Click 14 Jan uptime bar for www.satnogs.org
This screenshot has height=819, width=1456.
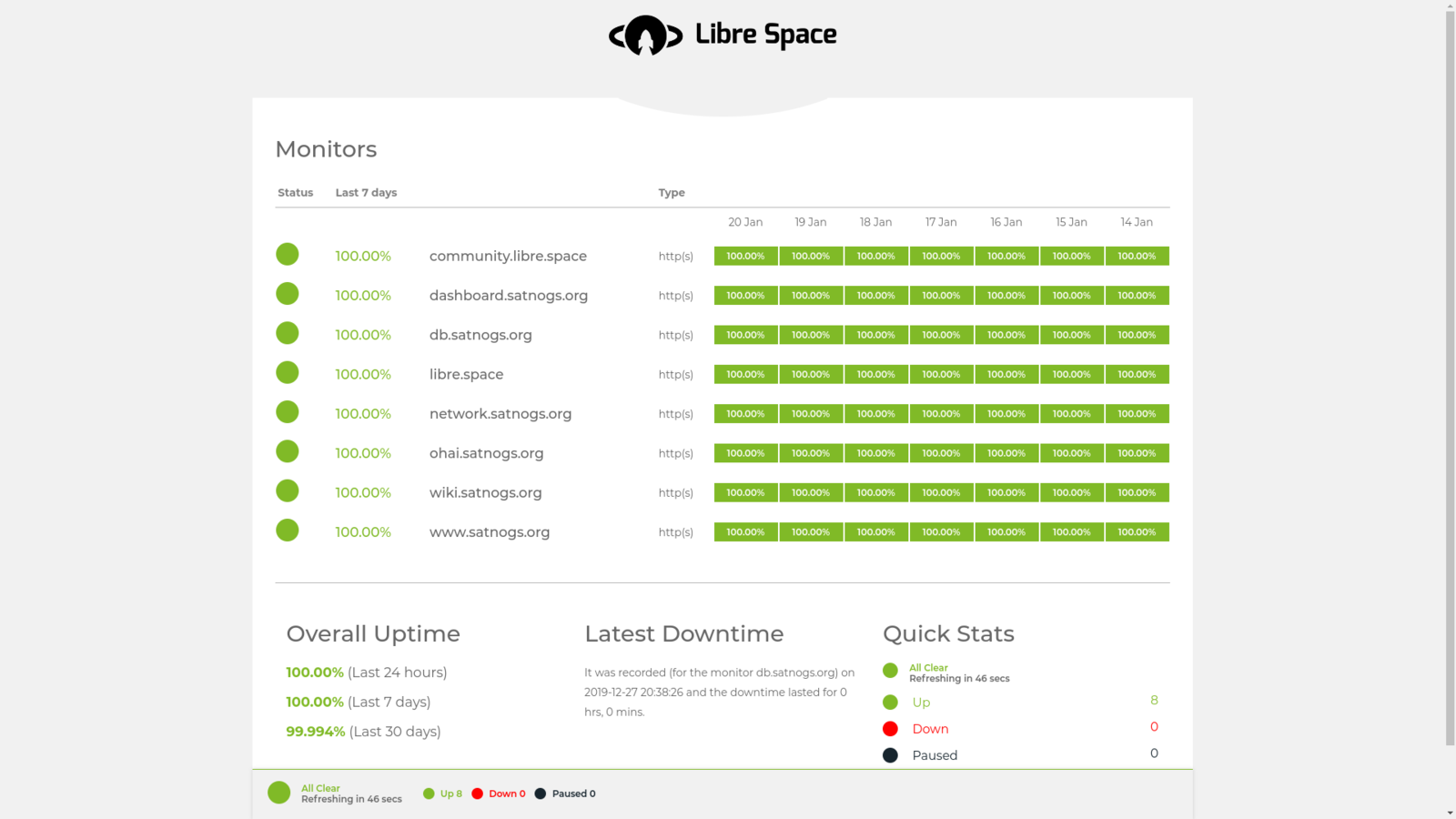click(x=1137, y=532)
